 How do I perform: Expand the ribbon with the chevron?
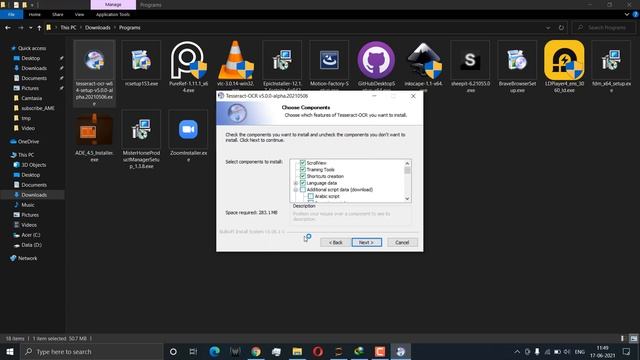tap(627, 14)
